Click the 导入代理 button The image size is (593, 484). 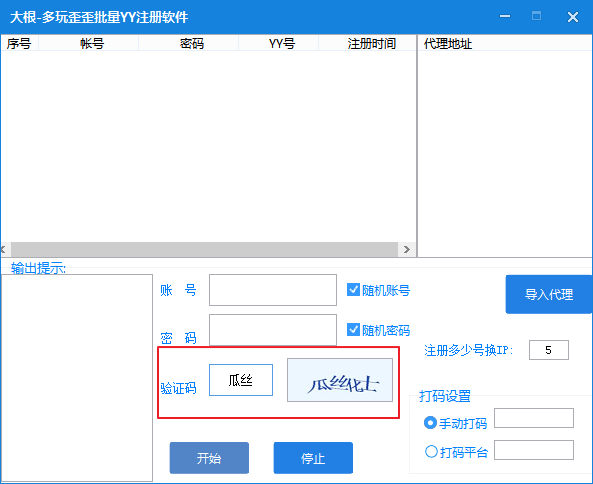[x=549, y=294]
